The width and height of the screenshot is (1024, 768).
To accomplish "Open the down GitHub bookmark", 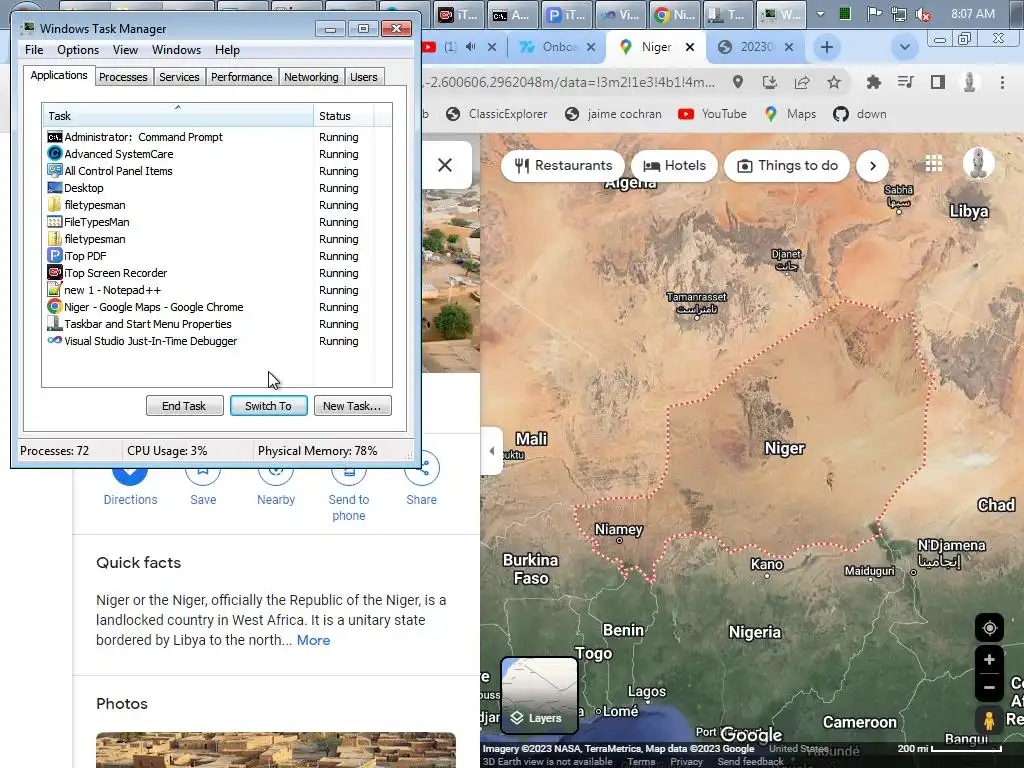I will [859, 114].
